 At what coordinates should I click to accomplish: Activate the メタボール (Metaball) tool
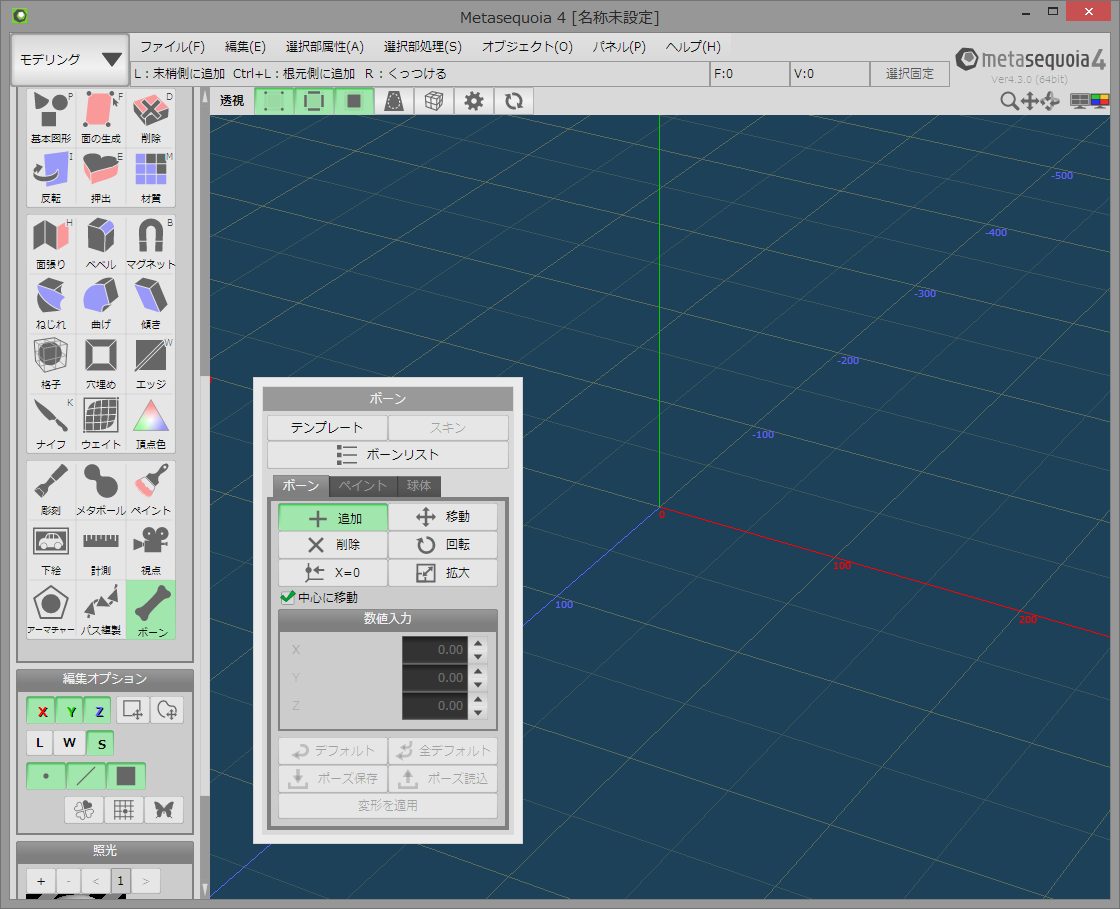pyautogui.click(x=100, y=490)
